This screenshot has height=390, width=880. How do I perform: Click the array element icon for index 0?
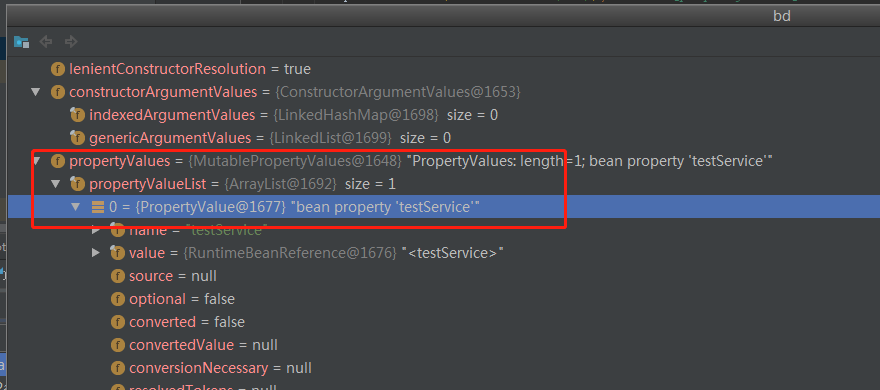pos(98,207)
